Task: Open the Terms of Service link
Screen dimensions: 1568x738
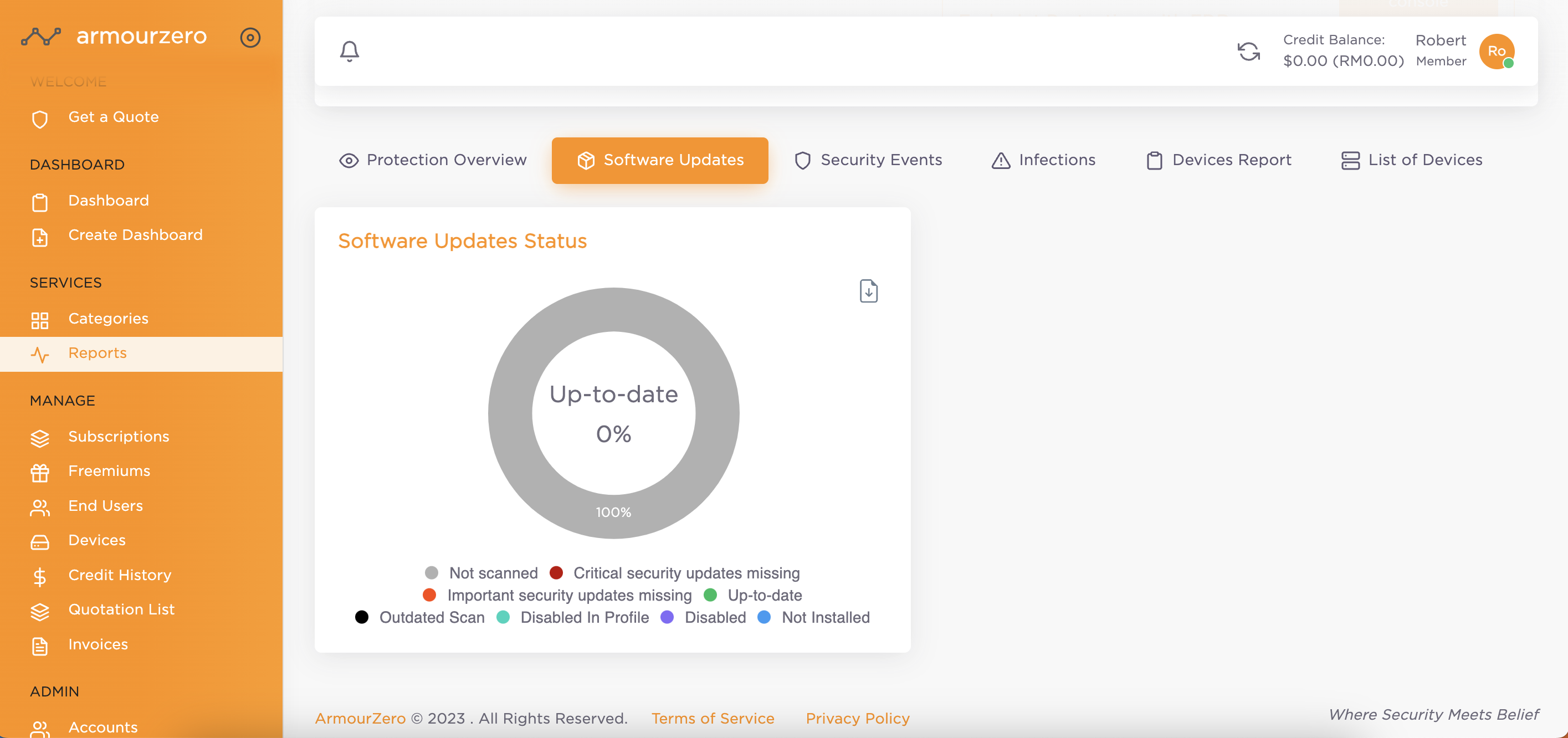Action: (713, 719)
